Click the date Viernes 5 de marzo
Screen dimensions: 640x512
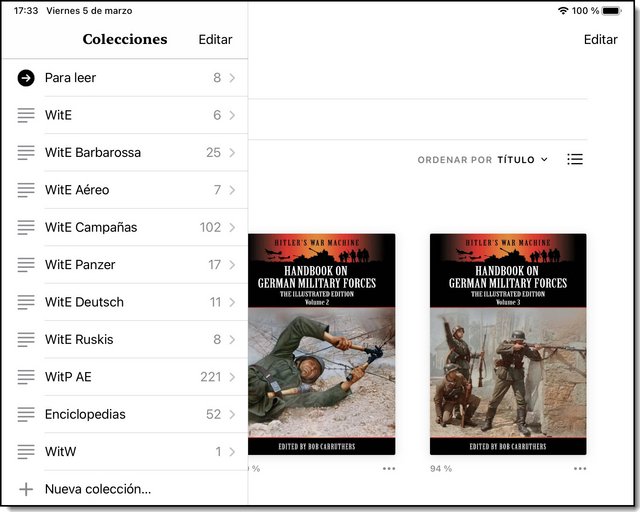(89, 11)
